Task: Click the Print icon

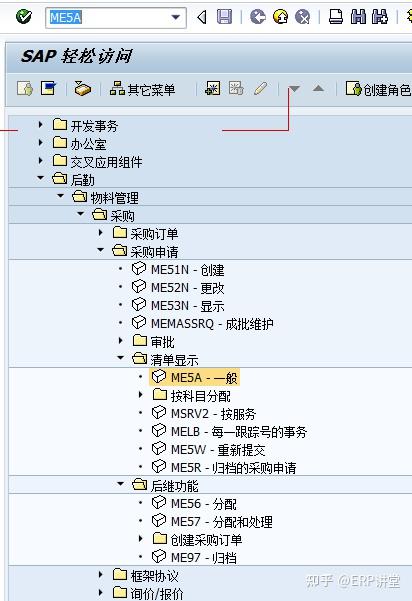Action: pyautogui.click(x=336, y=17)
